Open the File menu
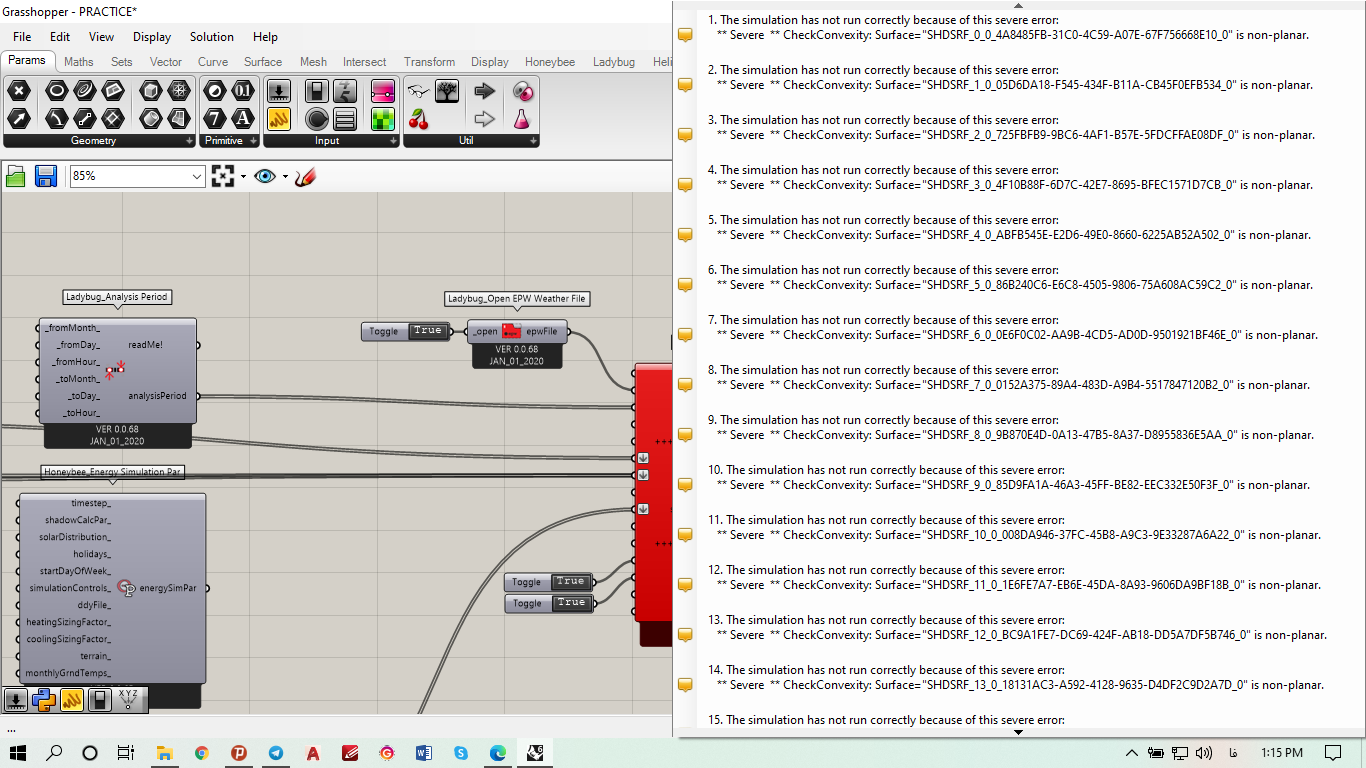 pos(22,37)
